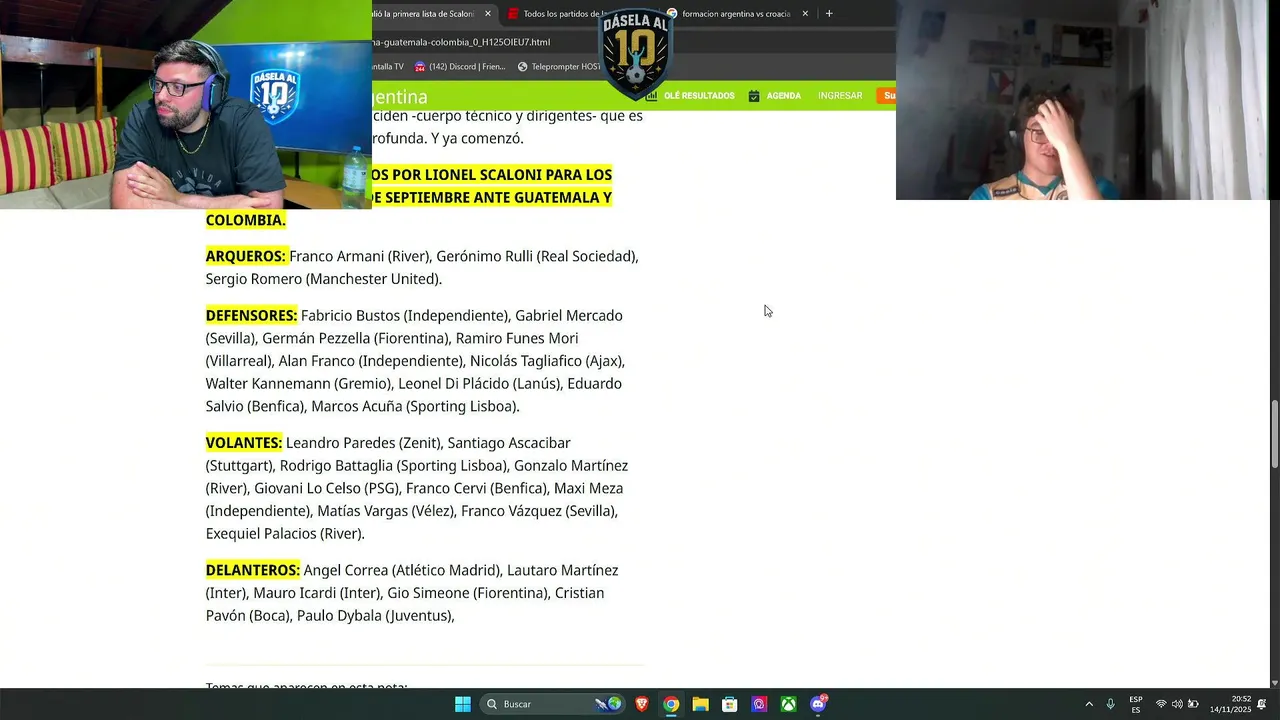Open the Windows Start menu
This screenshot has height=720, width=1280.
[x=462, y=704]
